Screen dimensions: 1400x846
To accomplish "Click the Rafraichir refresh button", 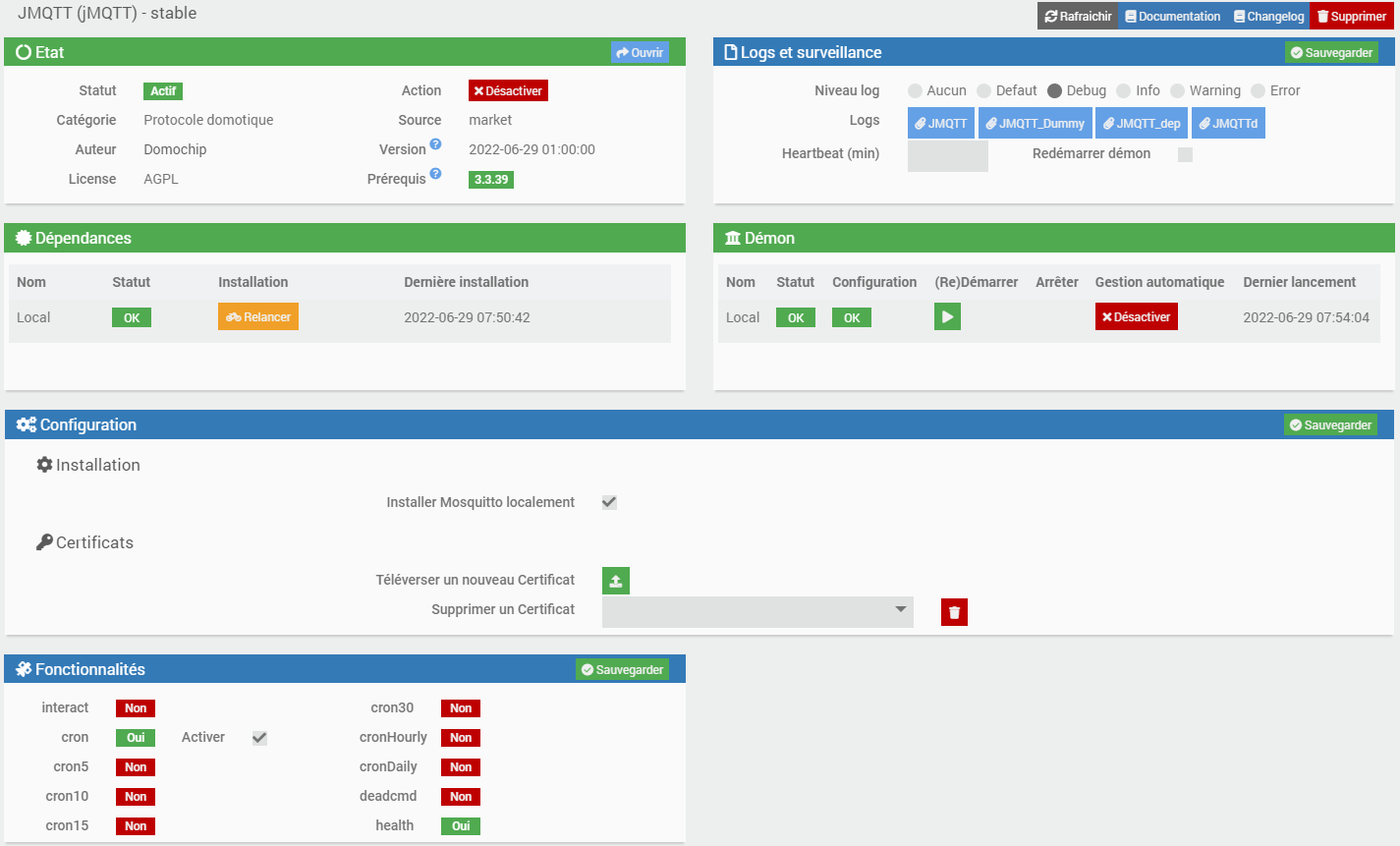I will [x=1078, y=16].
